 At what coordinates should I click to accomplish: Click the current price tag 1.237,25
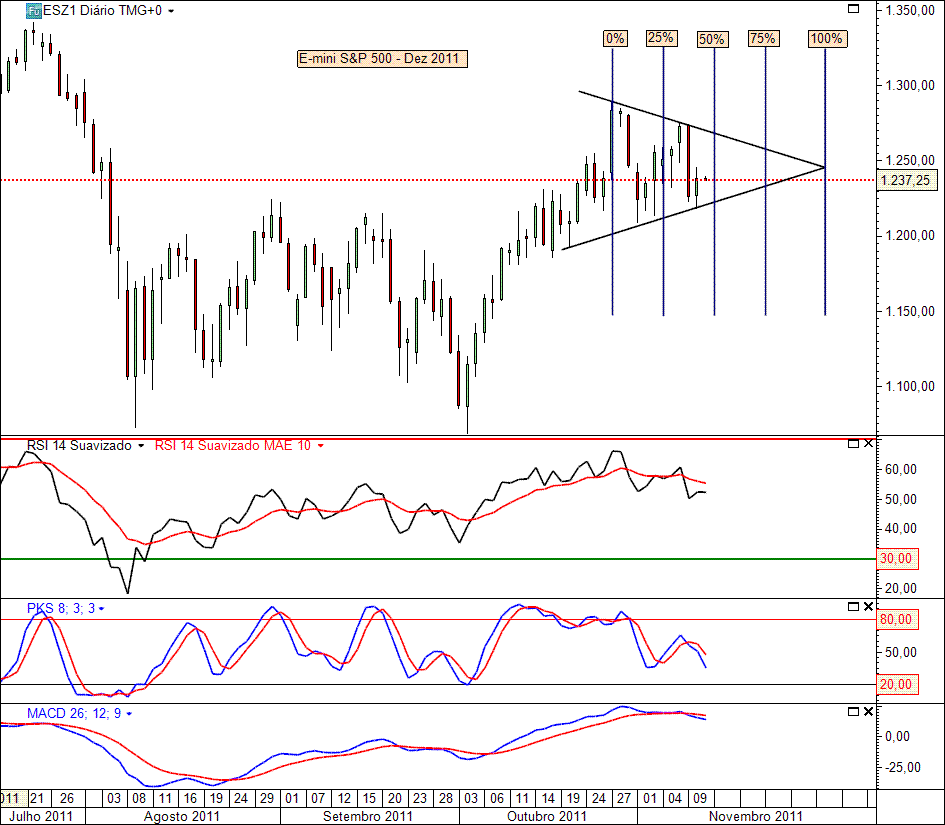[x=906, y=180]
